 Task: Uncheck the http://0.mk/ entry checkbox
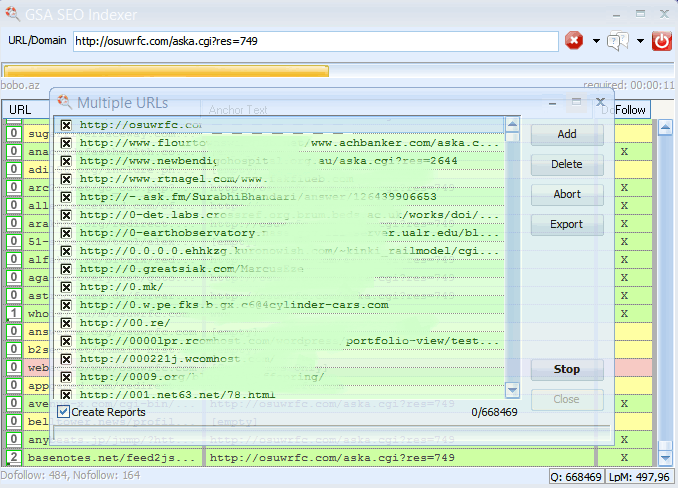(x=66, y=287)
